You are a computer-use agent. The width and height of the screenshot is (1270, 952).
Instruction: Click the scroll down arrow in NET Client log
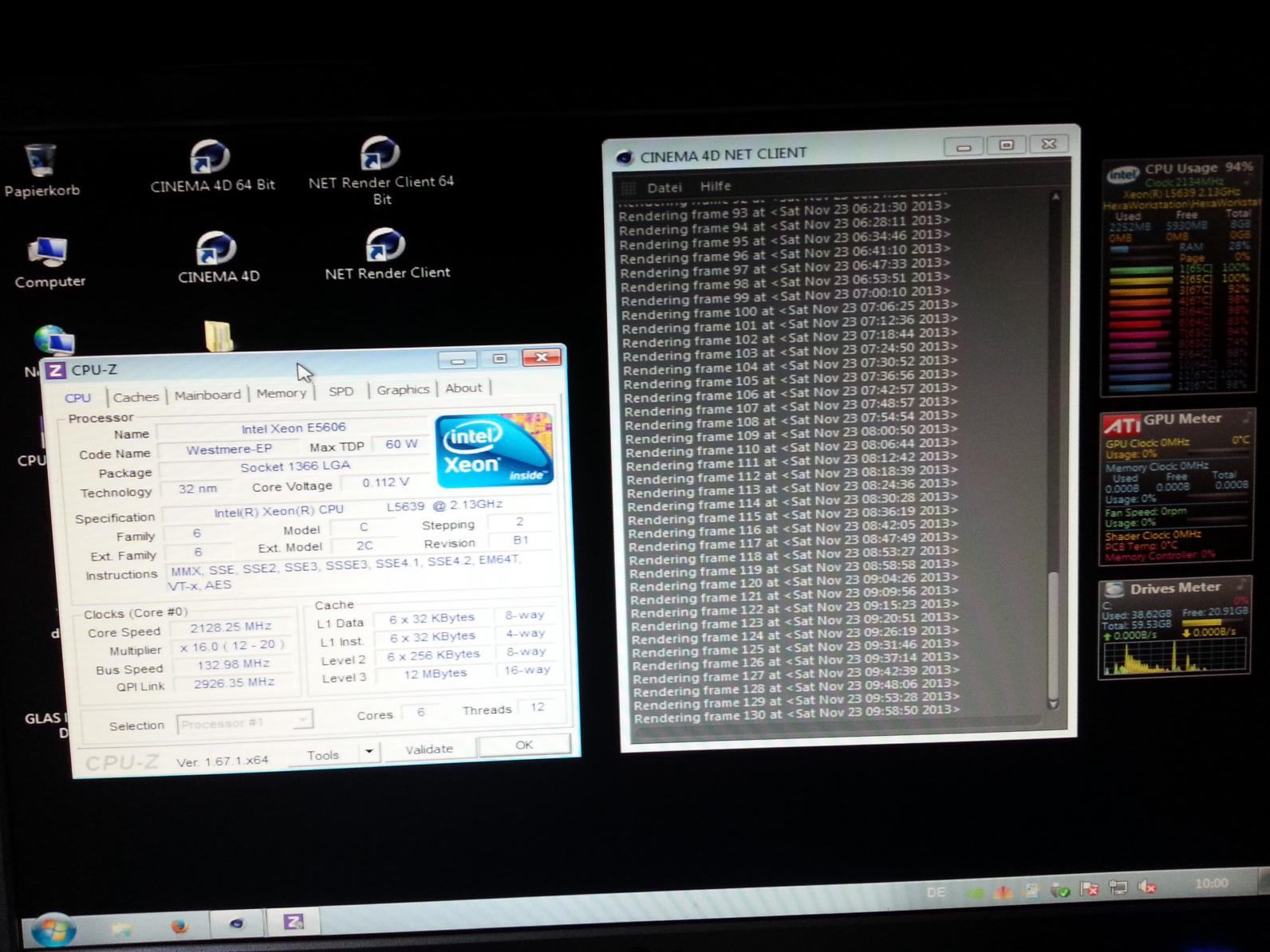(1053, 703)
